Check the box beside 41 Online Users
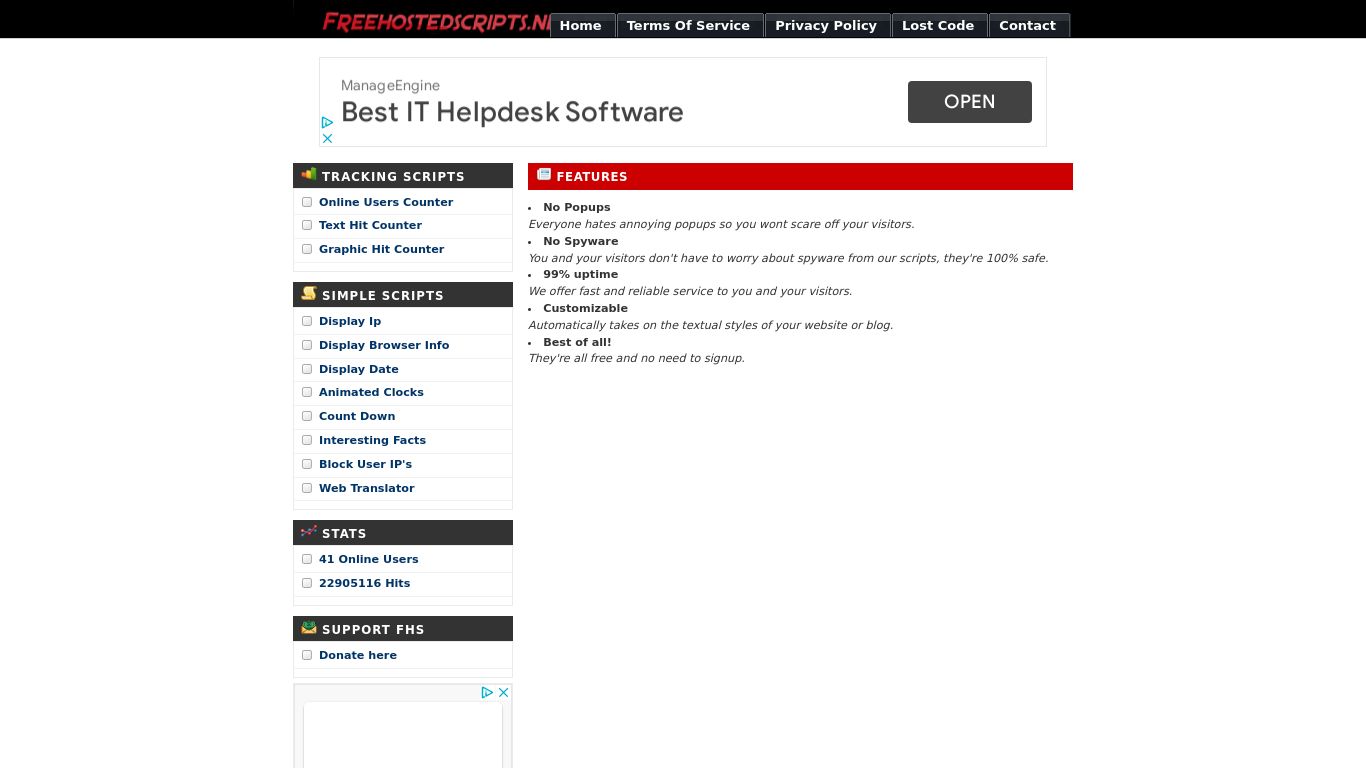The width and height of the screenshot is (1366, 768). [x=307, y=559]
